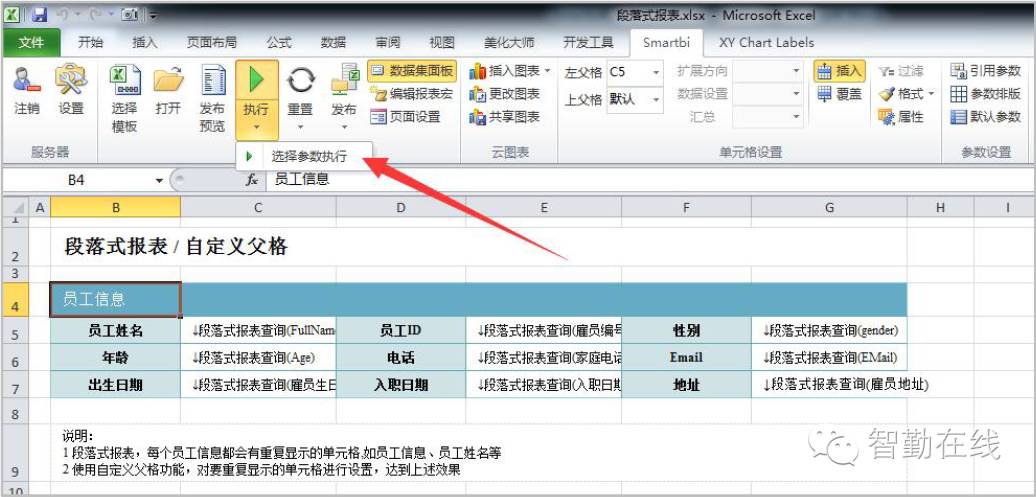Select column header C
The height and width of the screenshot is (497, 1036).
[258, 208]
